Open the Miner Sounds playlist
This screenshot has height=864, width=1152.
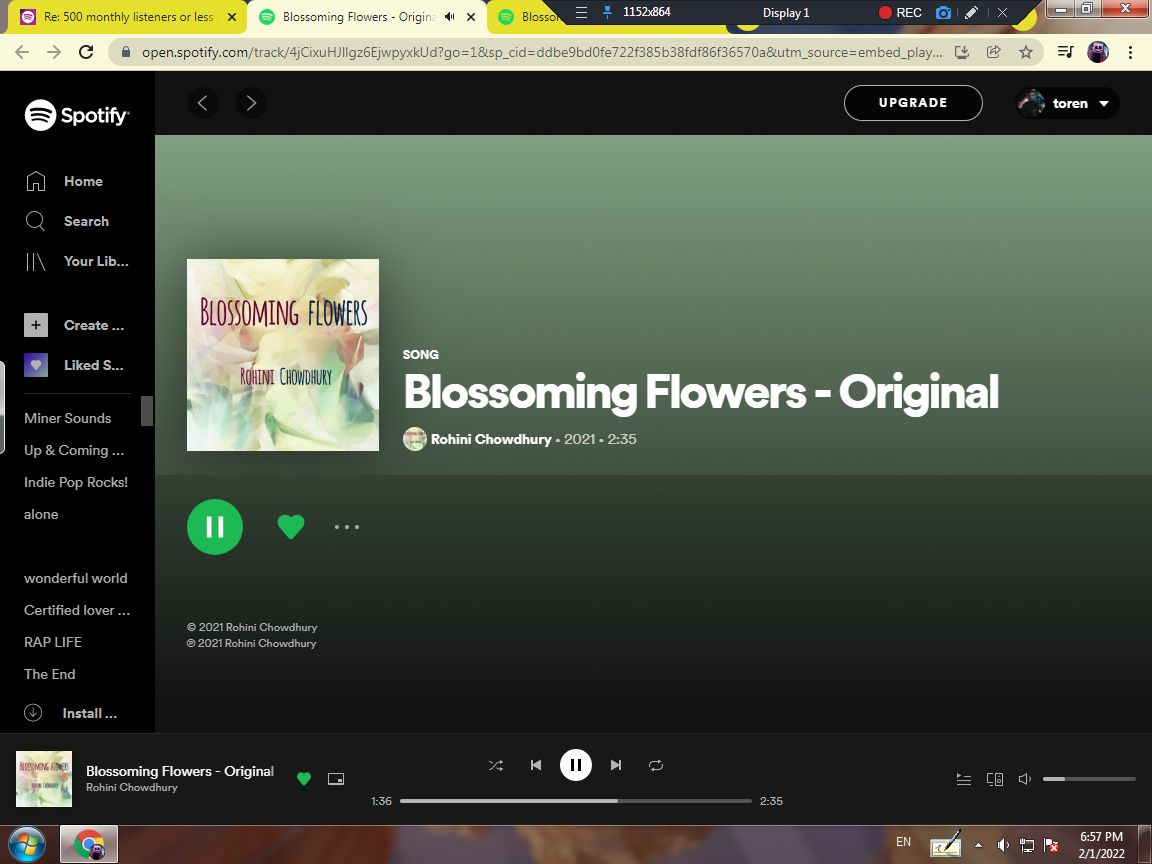(x=68, y=418)
